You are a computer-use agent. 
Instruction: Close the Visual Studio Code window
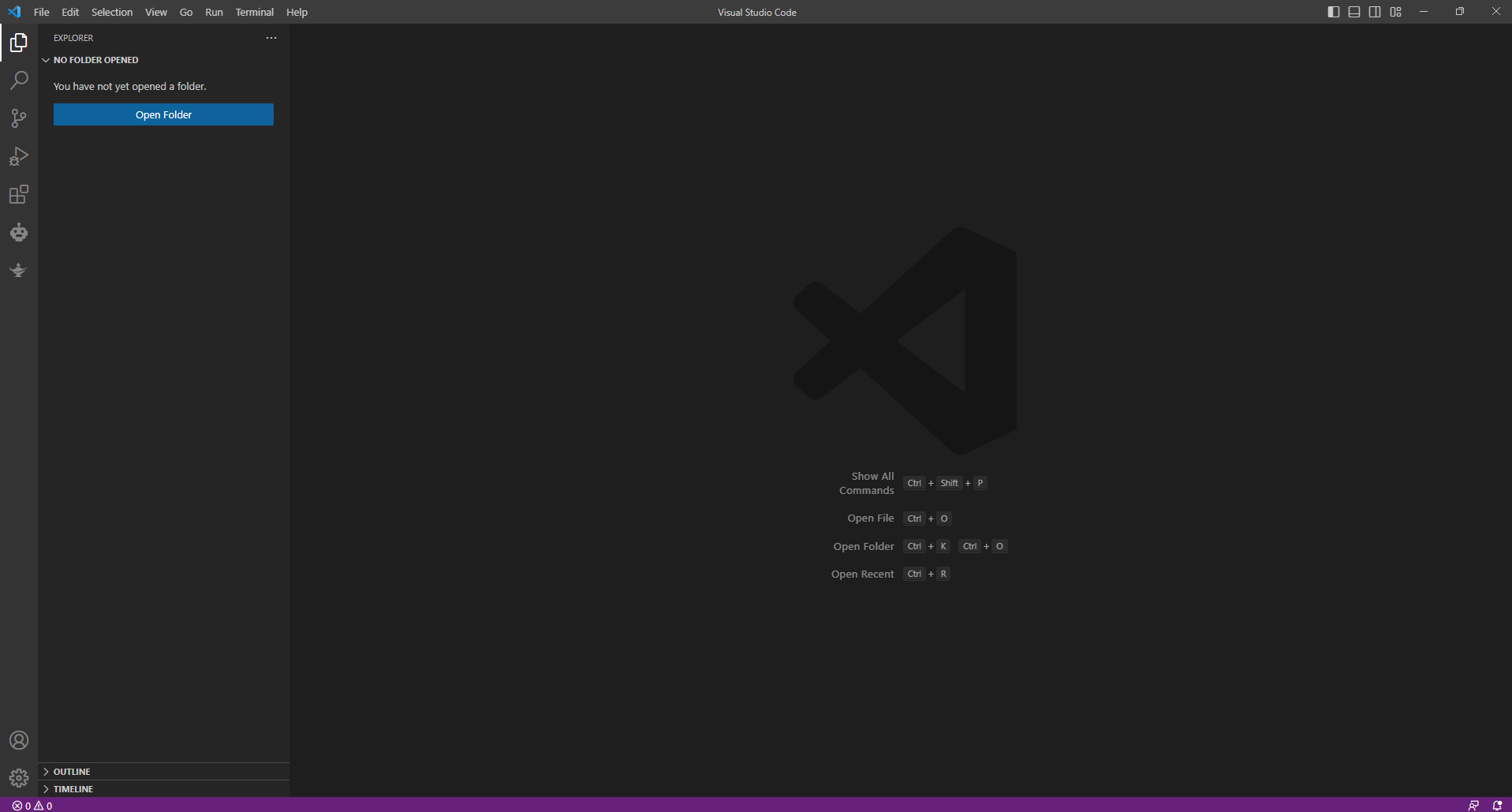click(1495, 12)
